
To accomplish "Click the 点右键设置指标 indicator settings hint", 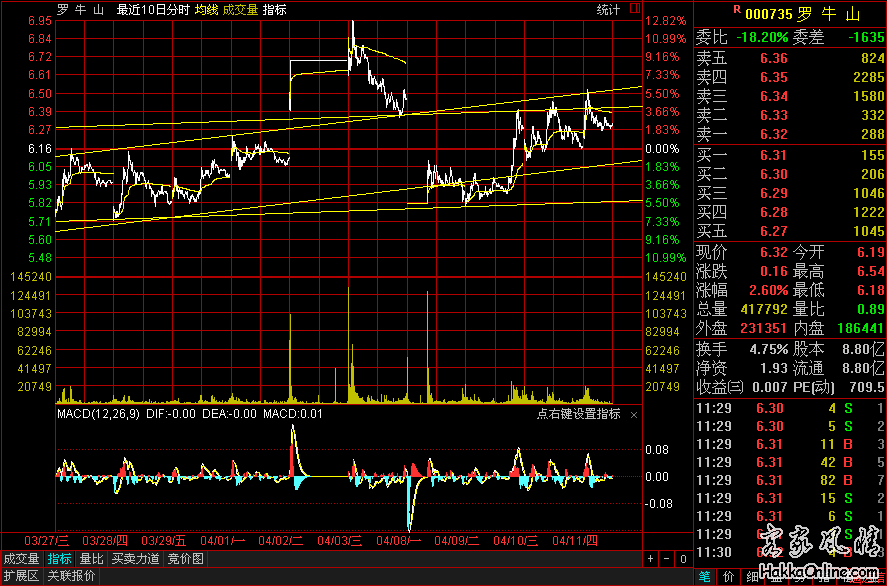I will pos(578,414).
